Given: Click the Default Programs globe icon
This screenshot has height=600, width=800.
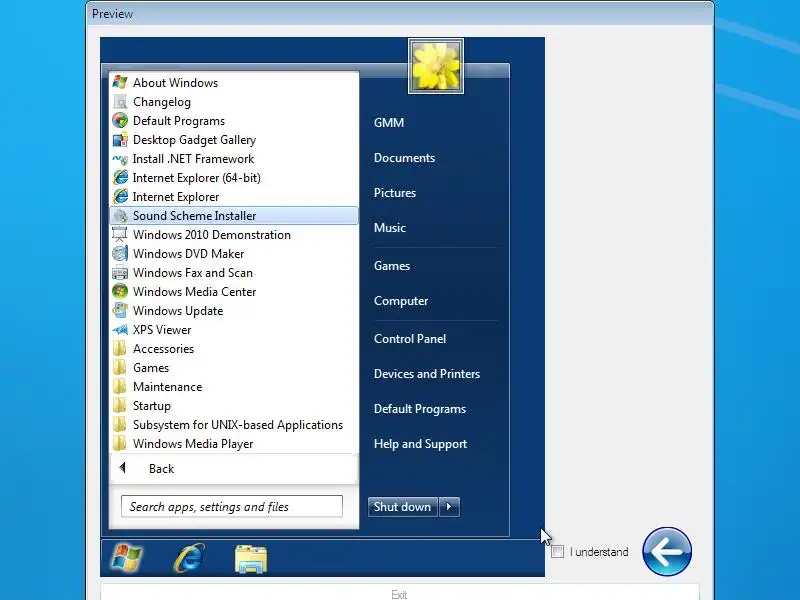Looking at the screenshot, I should click(120, 120).
